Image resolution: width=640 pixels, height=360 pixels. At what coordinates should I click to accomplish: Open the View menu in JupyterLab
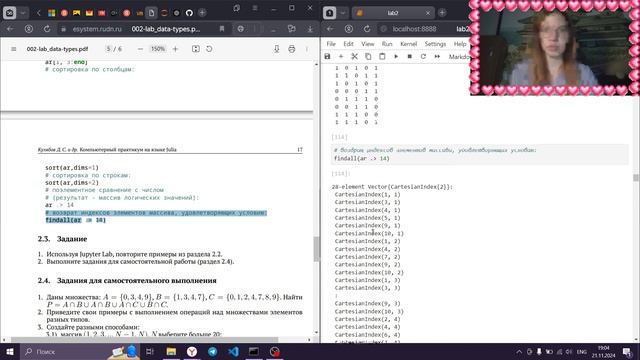[367, 44]
